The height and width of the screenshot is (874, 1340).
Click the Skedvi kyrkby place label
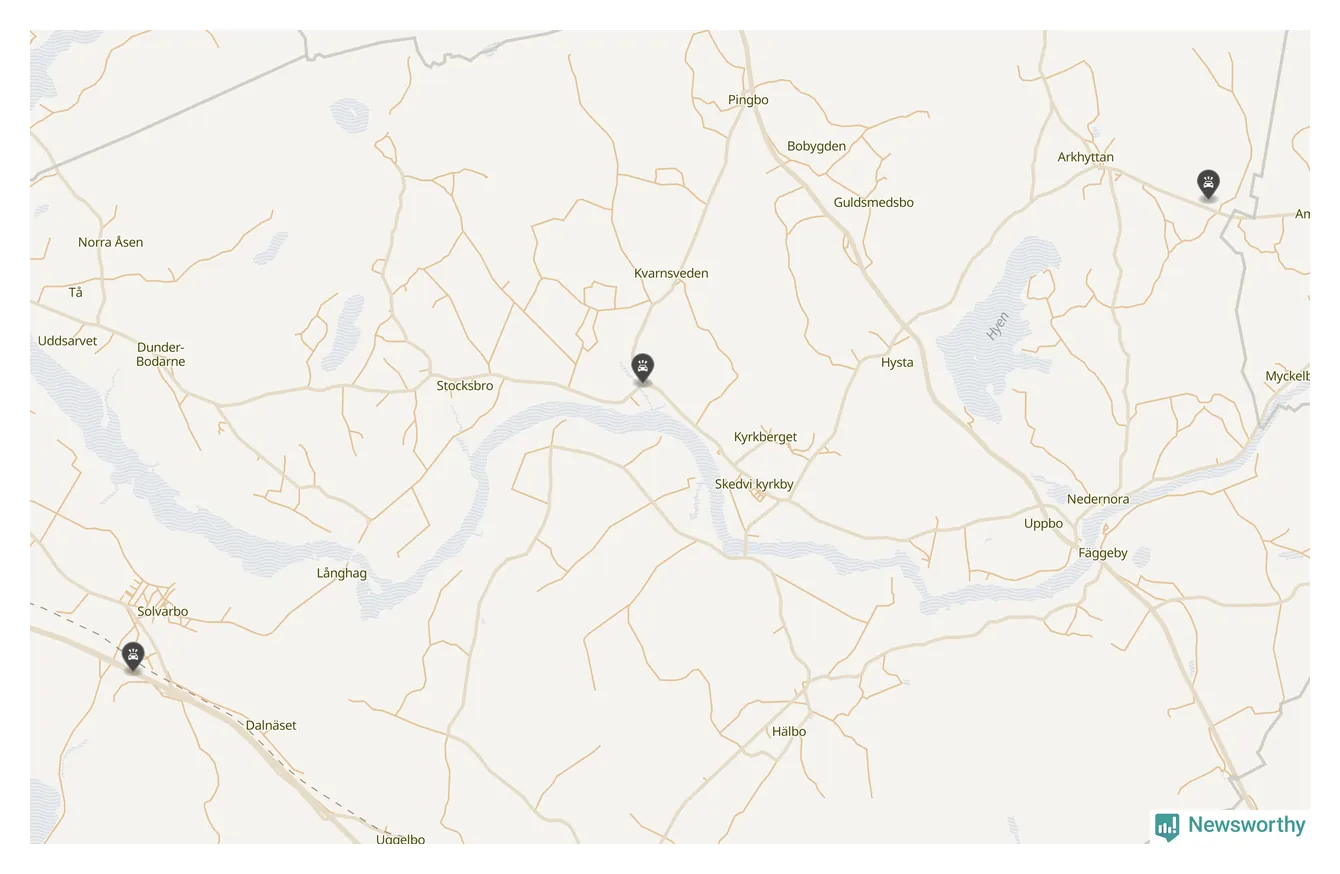(x=754, y=484)
